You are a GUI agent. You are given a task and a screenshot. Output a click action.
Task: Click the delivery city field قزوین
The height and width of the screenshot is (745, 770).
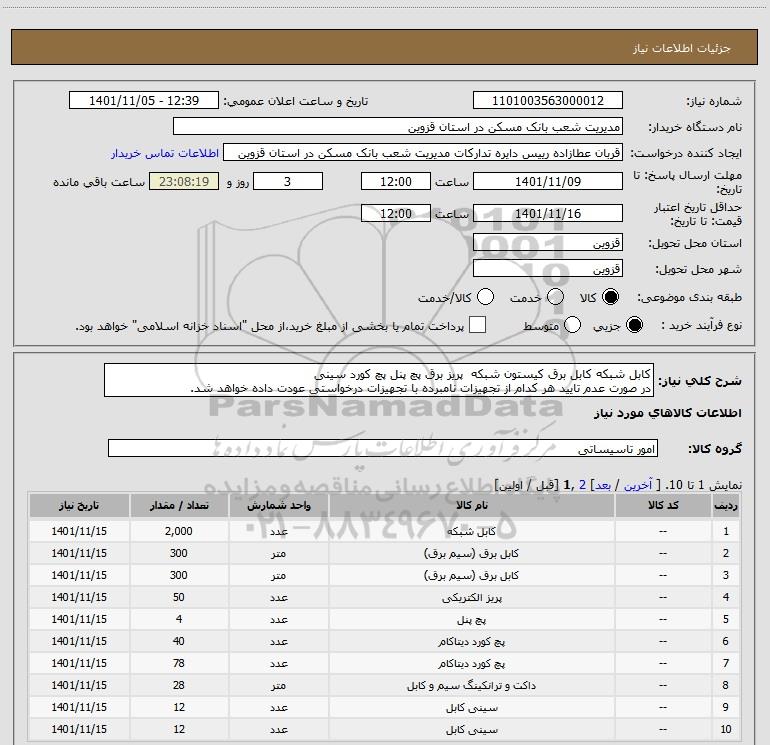click(548, 269)
